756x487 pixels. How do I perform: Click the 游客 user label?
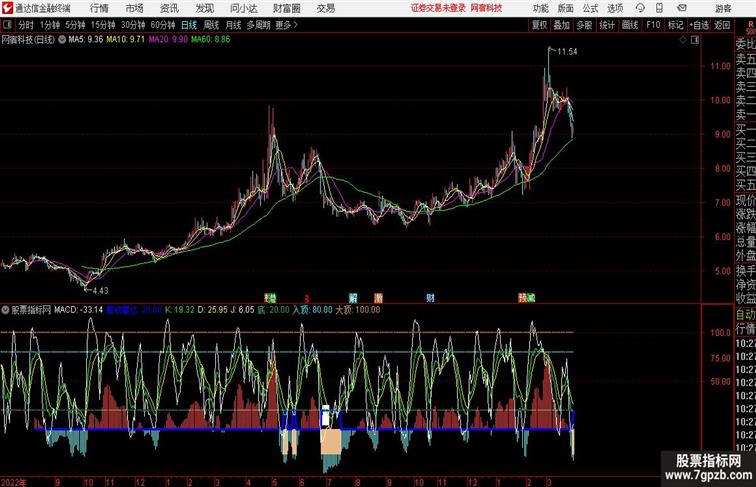pos(723,8)
